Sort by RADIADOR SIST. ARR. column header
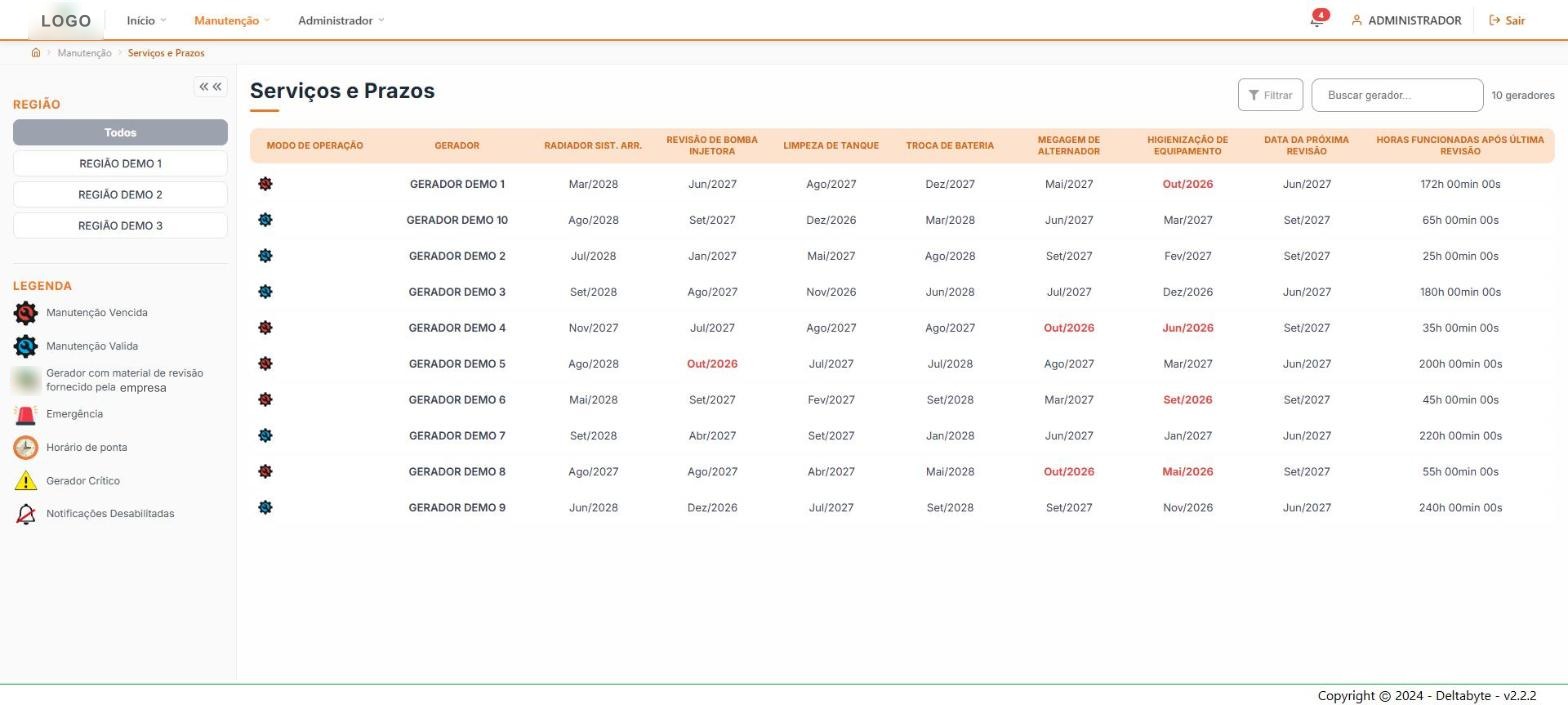The image size is (1568, 705). point(593,146)
